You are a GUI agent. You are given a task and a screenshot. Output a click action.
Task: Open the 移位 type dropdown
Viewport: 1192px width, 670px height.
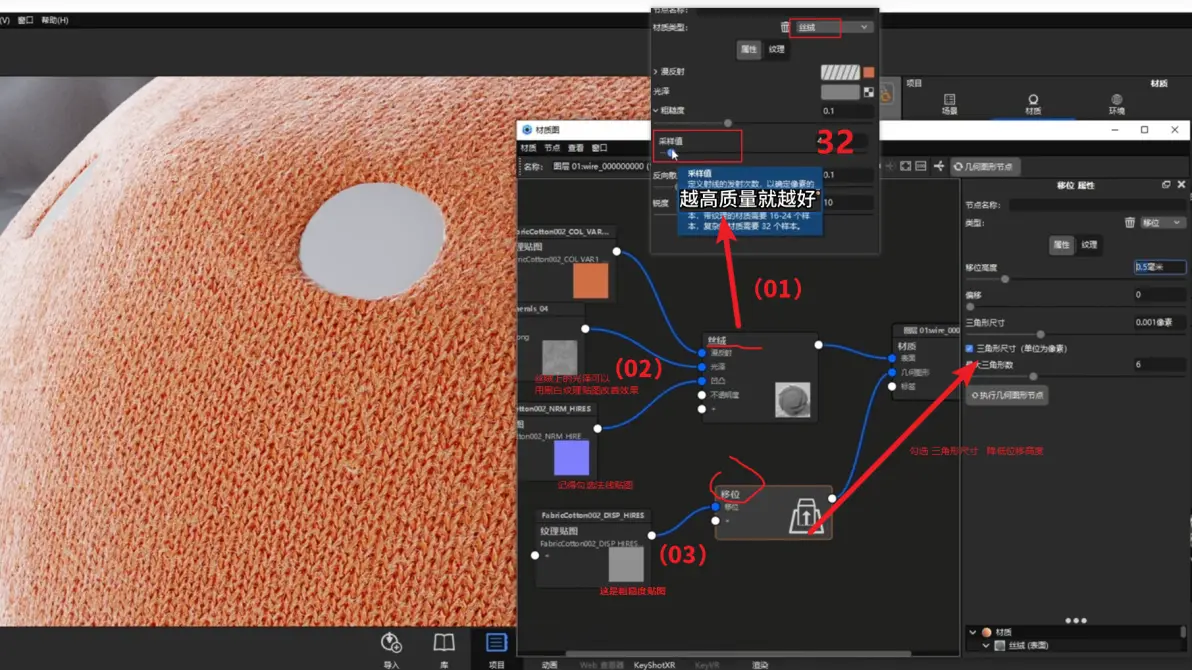pos(1162,223)
